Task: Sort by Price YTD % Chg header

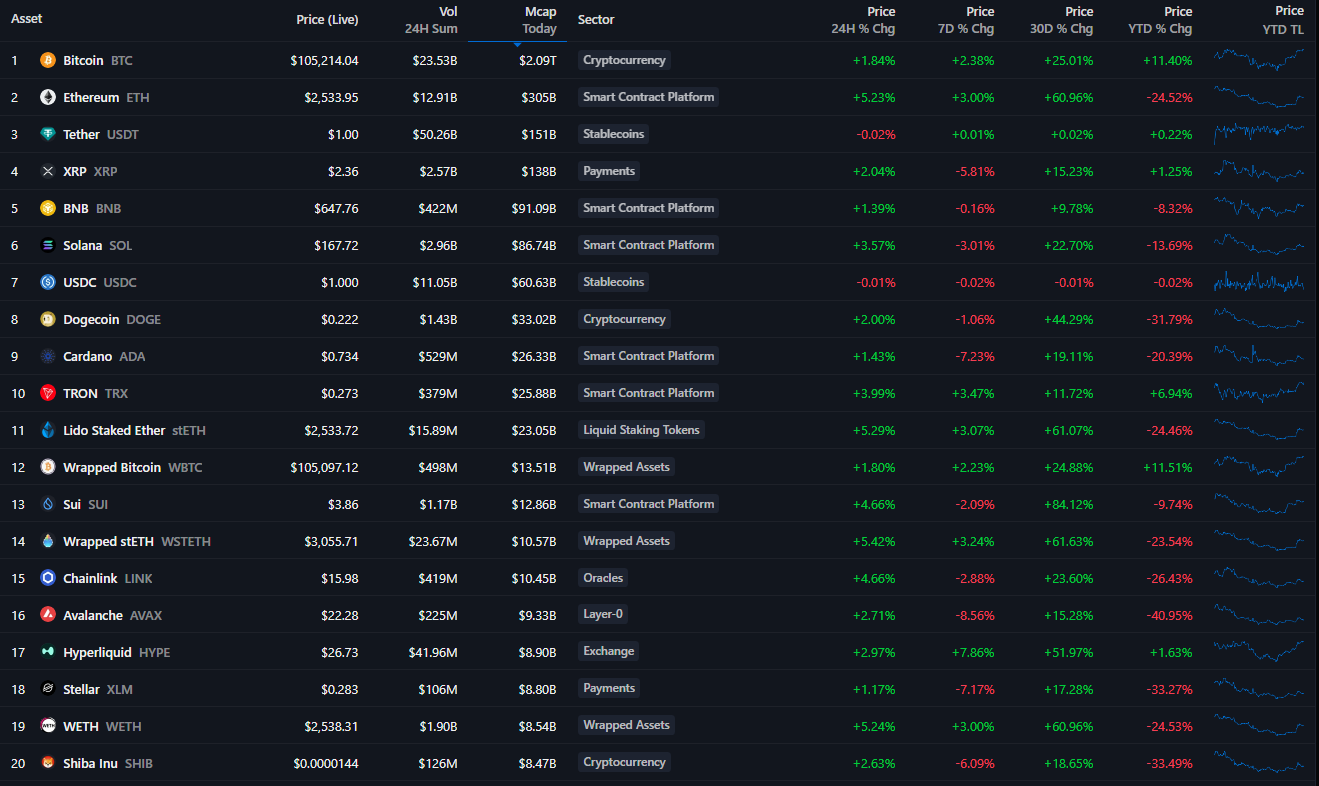Action: (x=1160, y=20)
